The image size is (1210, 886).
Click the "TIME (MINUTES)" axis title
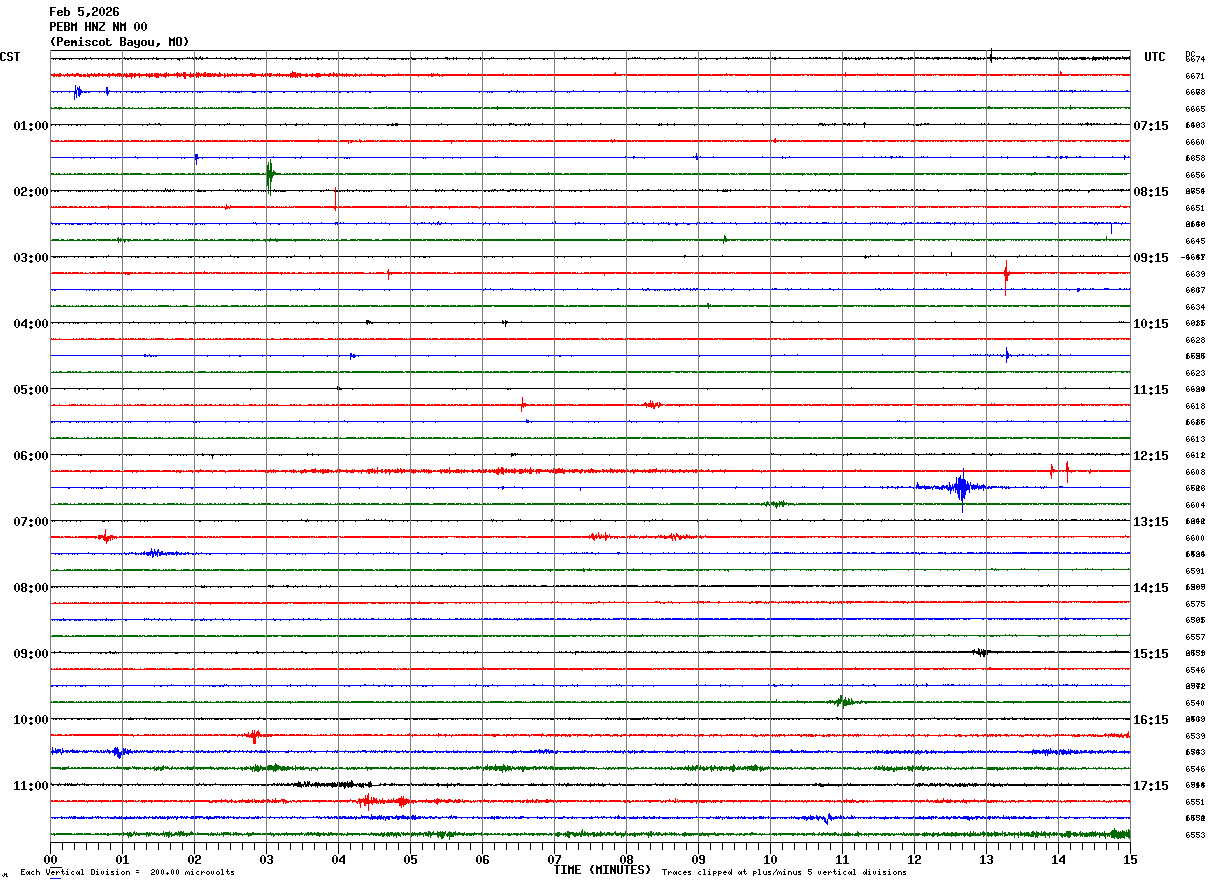[602, 870]
